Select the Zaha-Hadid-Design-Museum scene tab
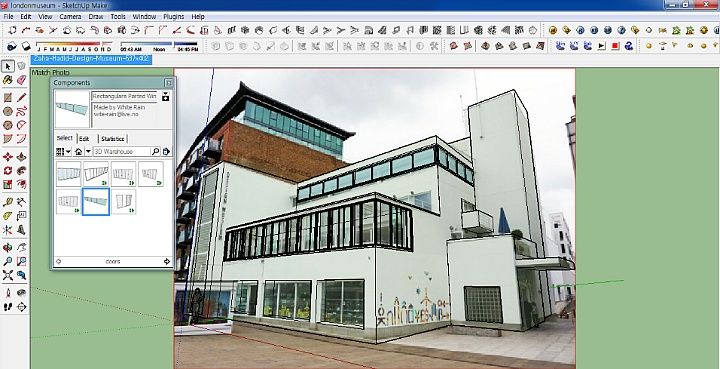 pos(91,59)
